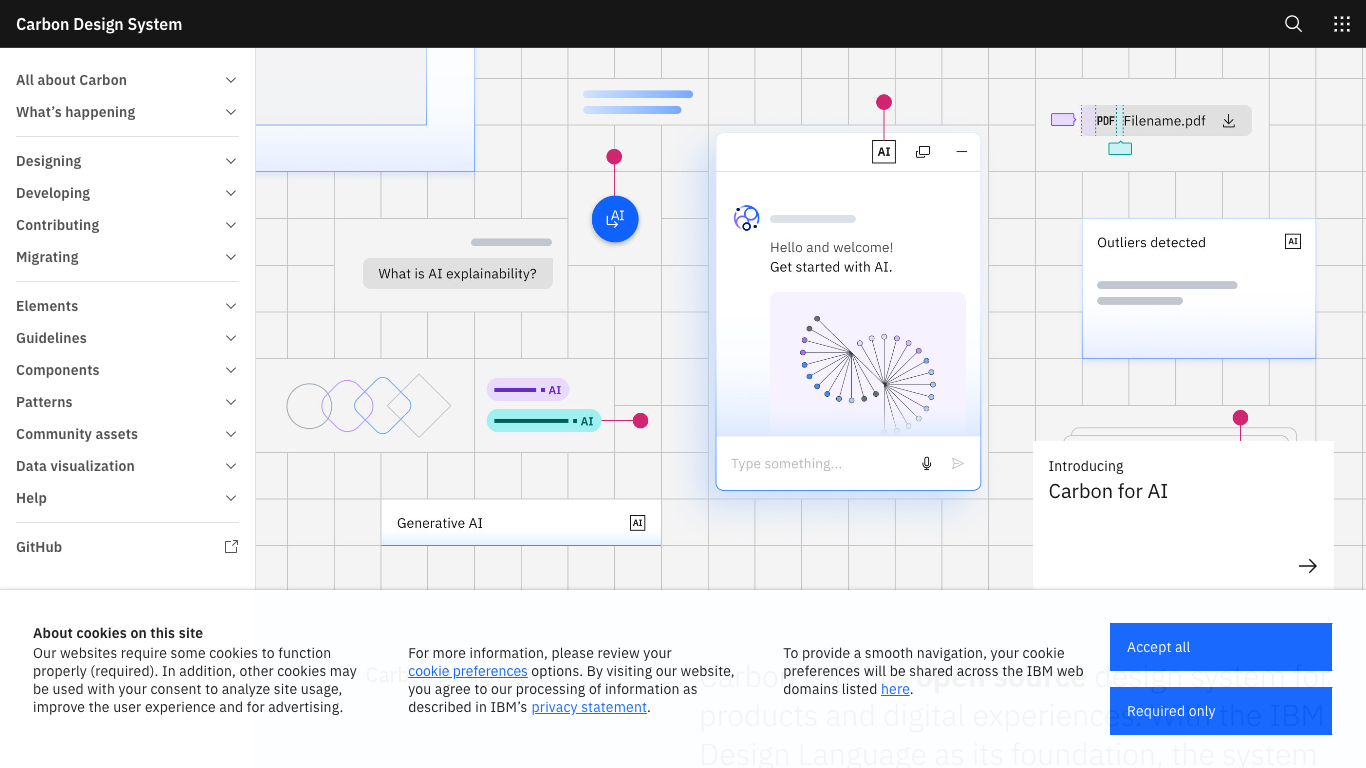Screen dimensions: 1366x768
Task: Click the purple AI tag pill
Action: [528, 390]
